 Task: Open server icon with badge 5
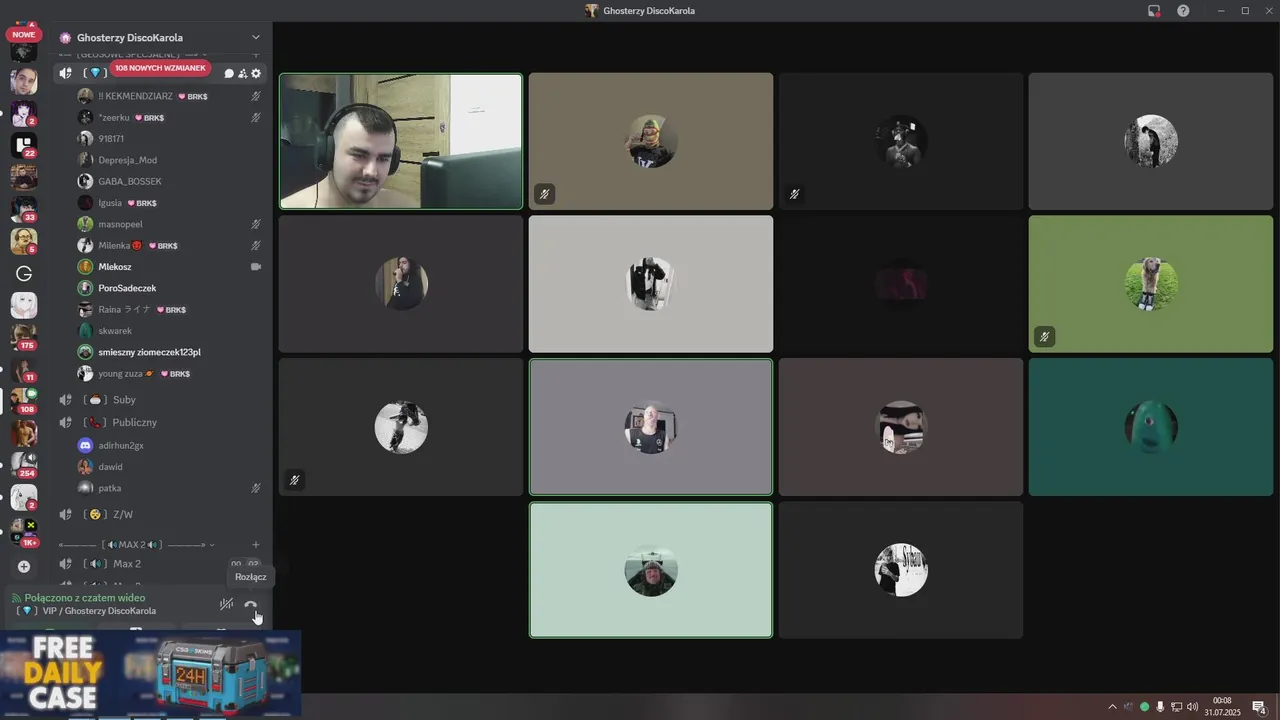[x=24, y=241]
